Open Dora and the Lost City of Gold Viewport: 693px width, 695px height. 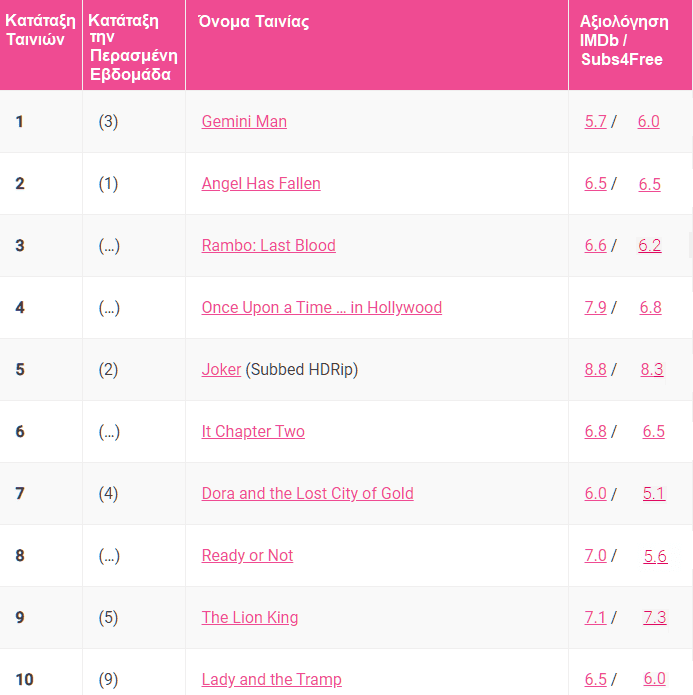pos(307,493)
